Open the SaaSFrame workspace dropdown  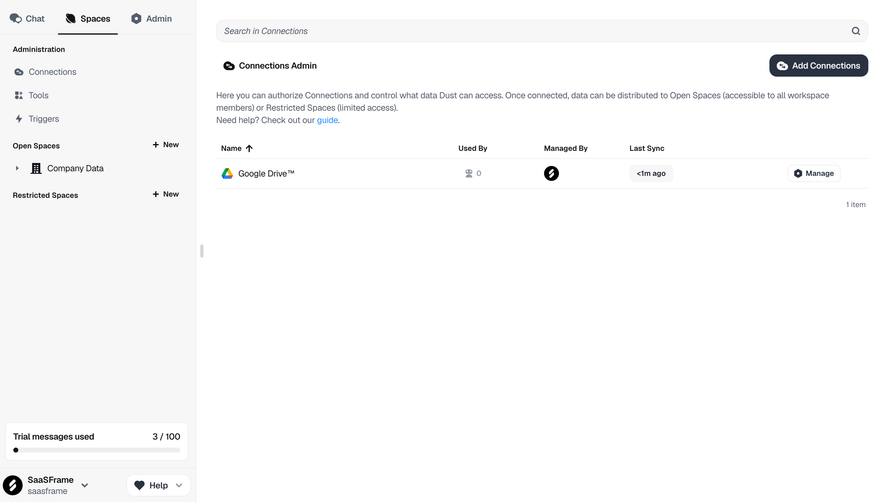click(85, 485)
